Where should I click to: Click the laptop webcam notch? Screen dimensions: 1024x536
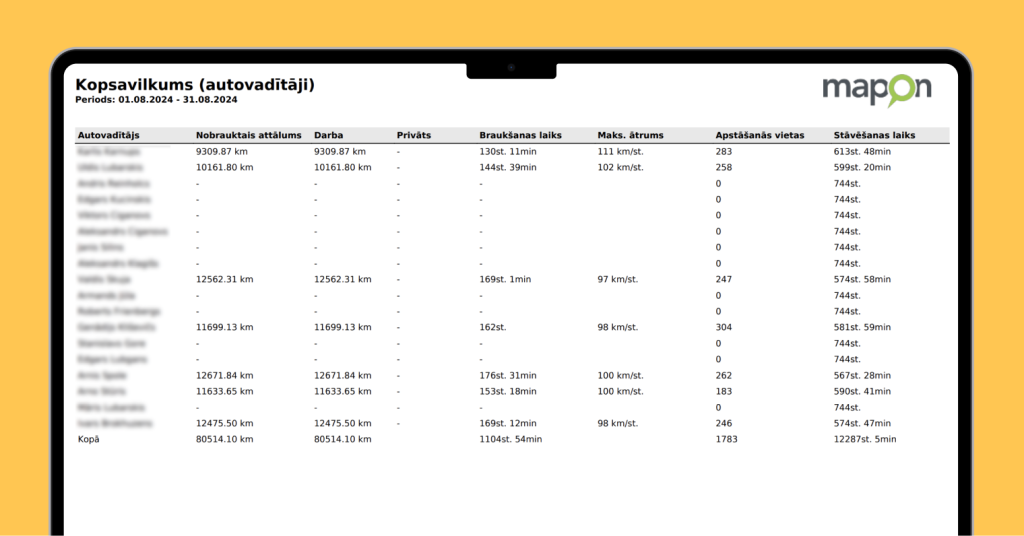point(511,68)
